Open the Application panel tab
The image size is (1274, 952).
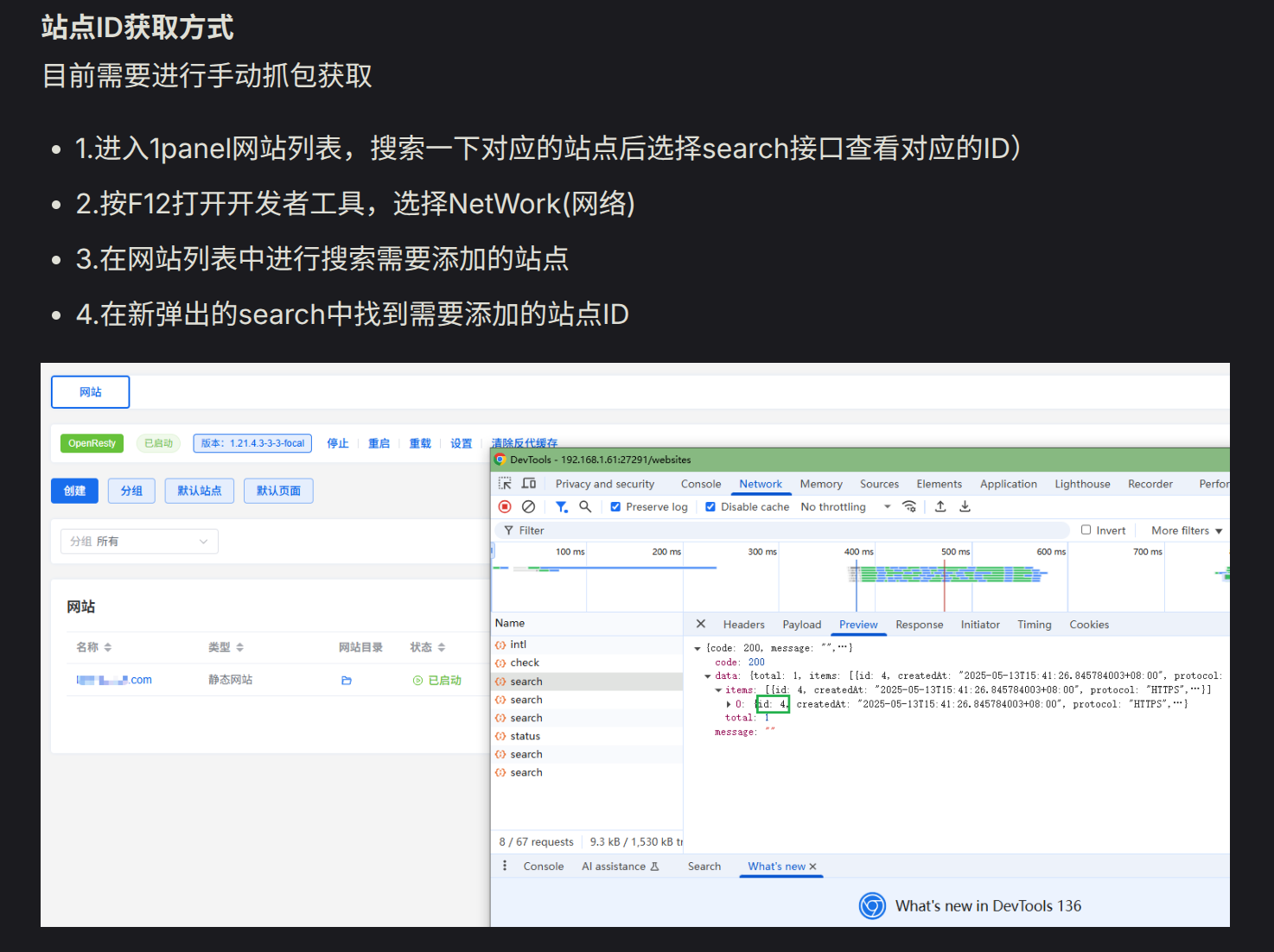point(1009,484)
